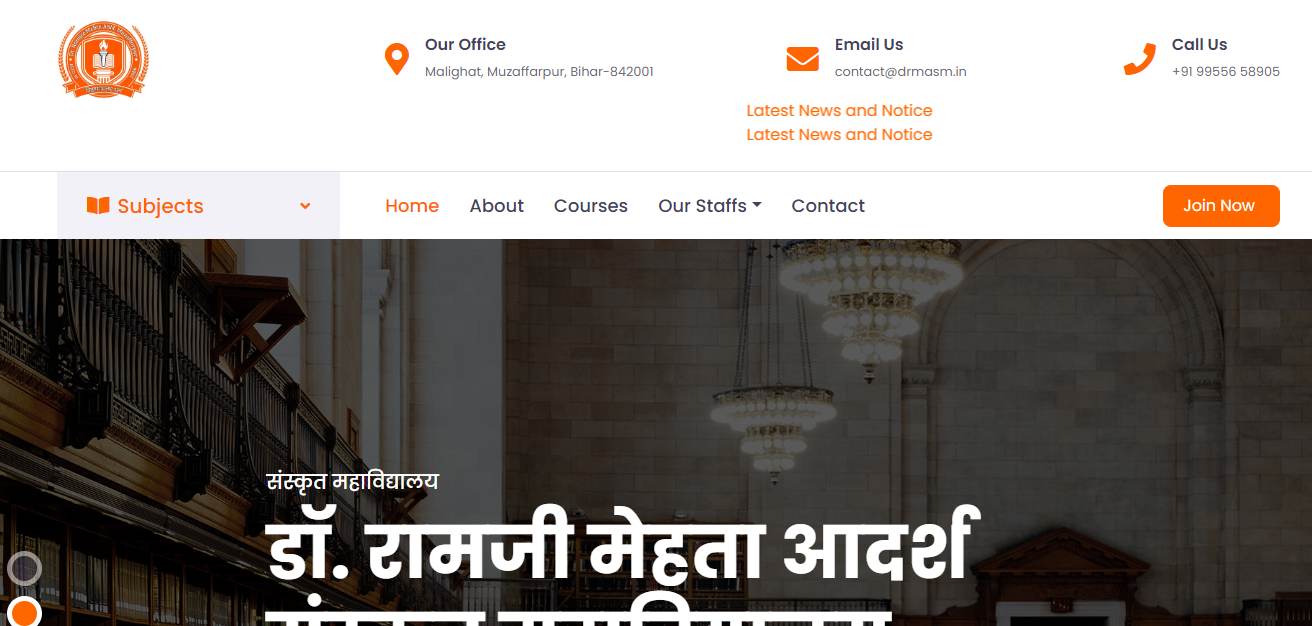Viewport: 1312px width, 626px height.
Task: Open the About page
Action: coord(497,206)
